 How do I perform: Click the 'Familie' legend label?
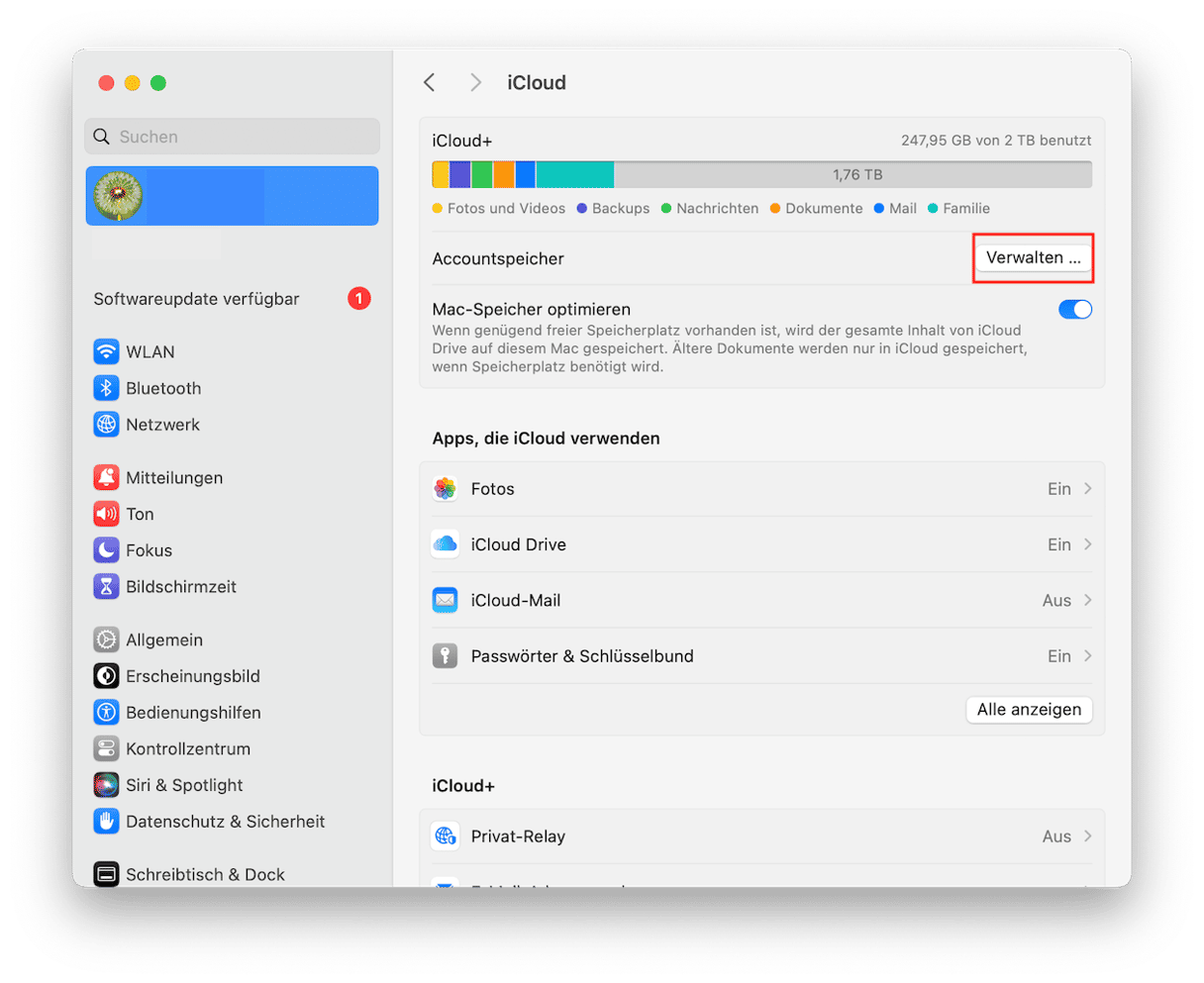966,208
